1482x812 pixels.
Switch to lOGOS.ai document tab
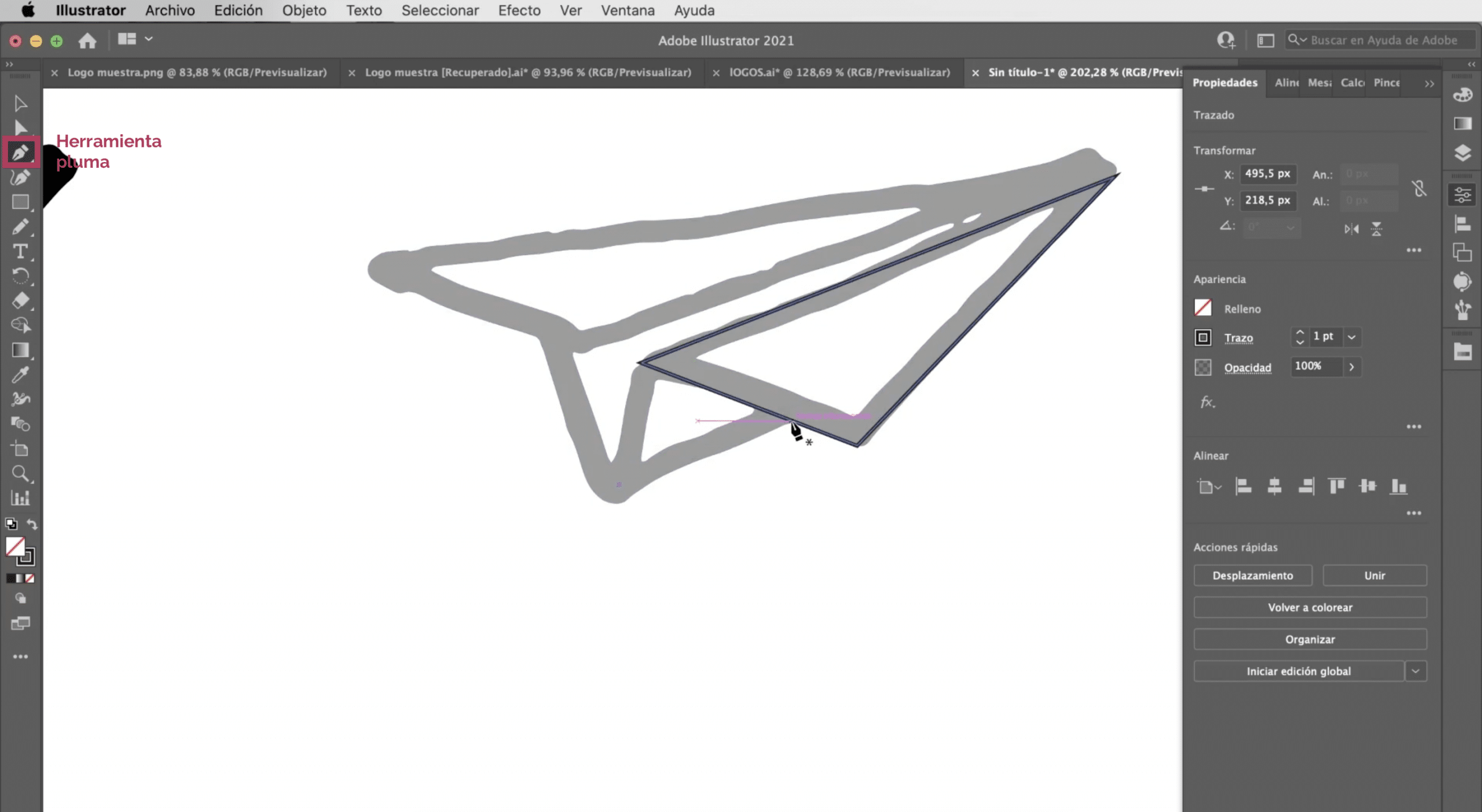click(x=839, y=72)
